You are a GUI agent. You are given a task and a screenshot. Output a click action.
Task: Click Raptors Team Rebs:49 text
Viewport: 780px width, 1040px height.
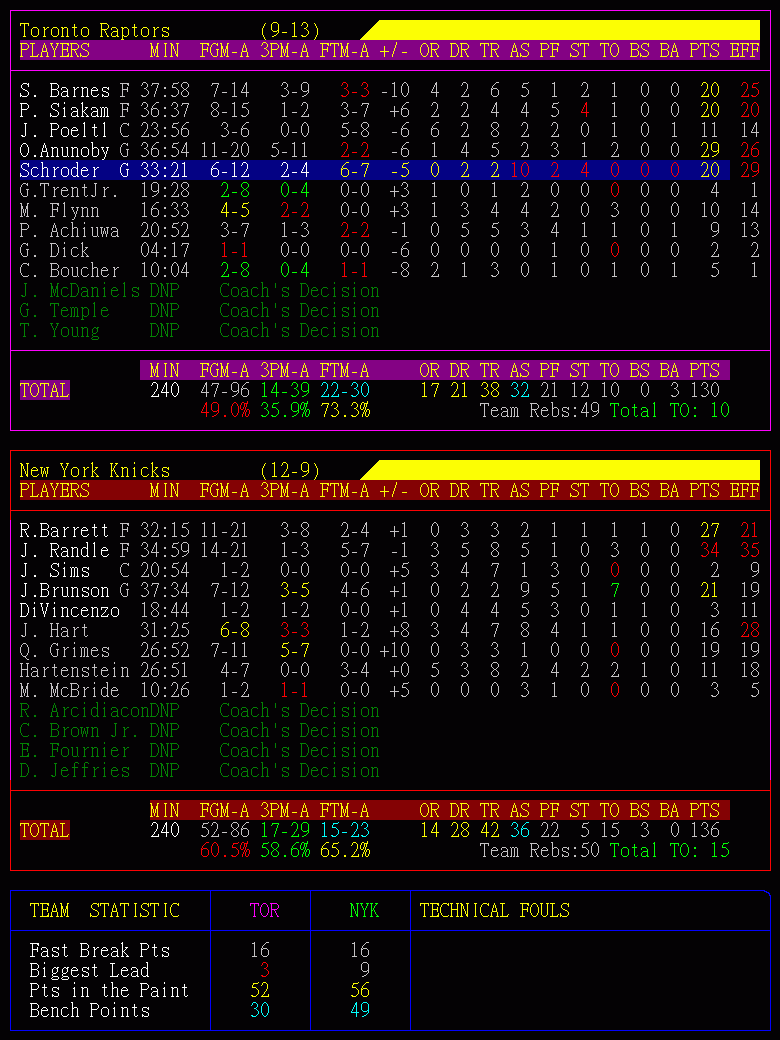539,410
